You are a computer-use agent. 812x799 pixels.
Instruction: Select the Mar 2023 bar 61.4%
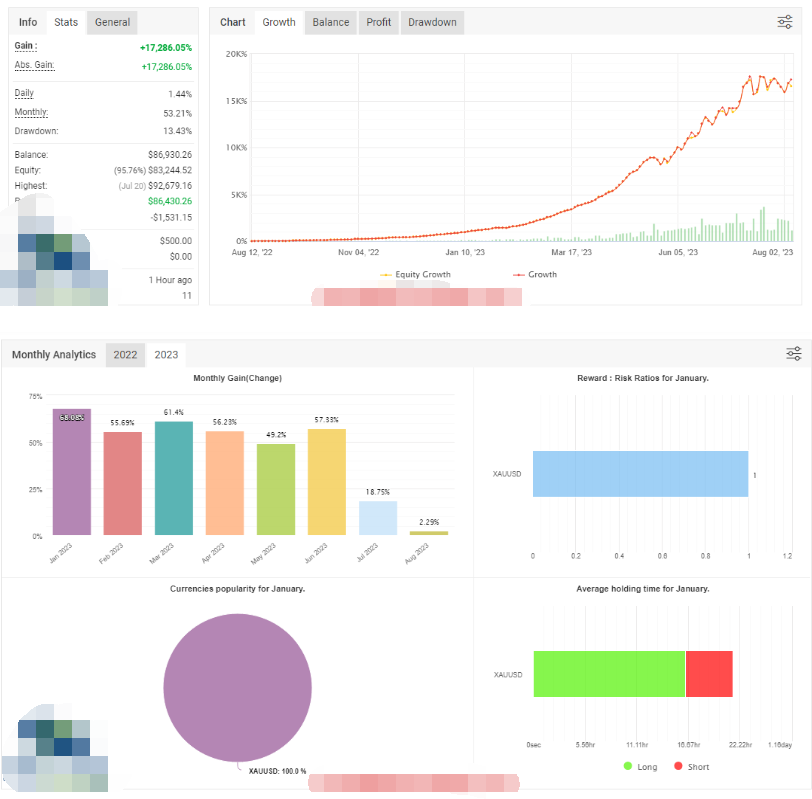coord(174,478)
